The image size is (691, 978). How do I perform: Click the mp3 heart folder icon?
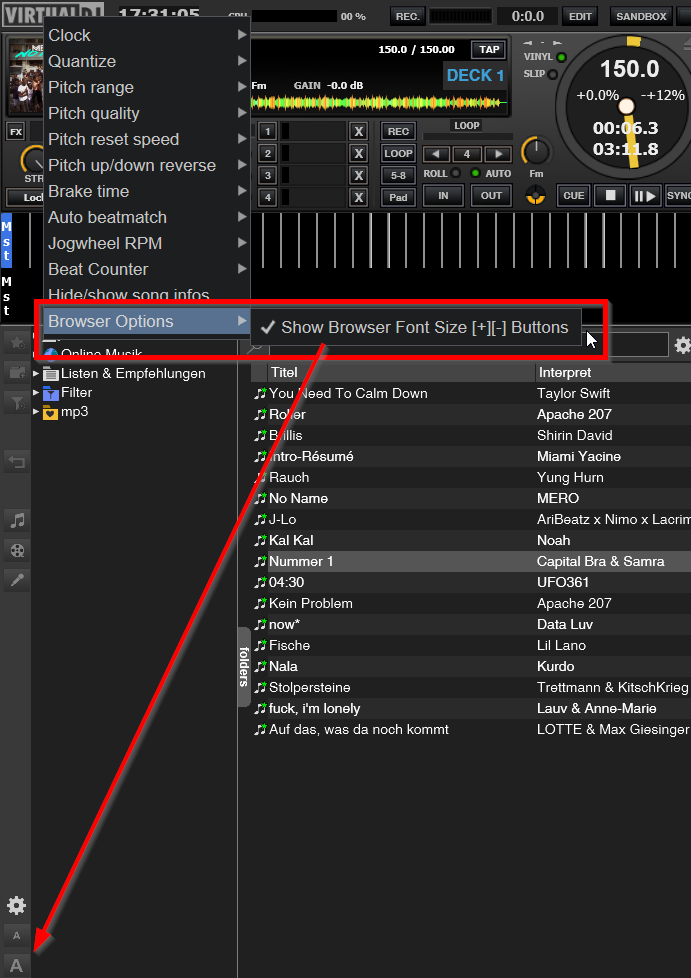(x=51, y=412)
